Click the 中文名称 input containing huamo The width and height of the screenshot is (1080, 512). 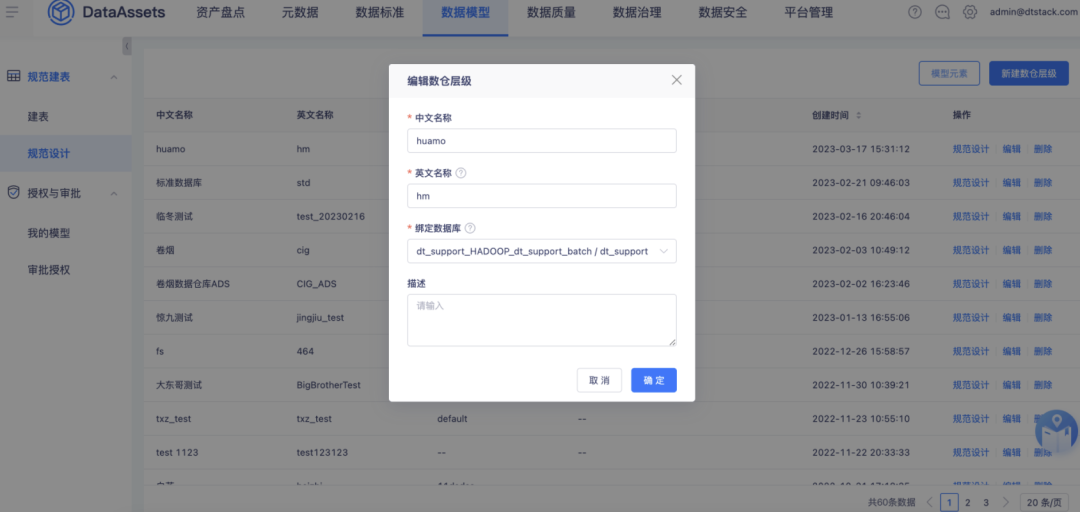pos(541,141)
